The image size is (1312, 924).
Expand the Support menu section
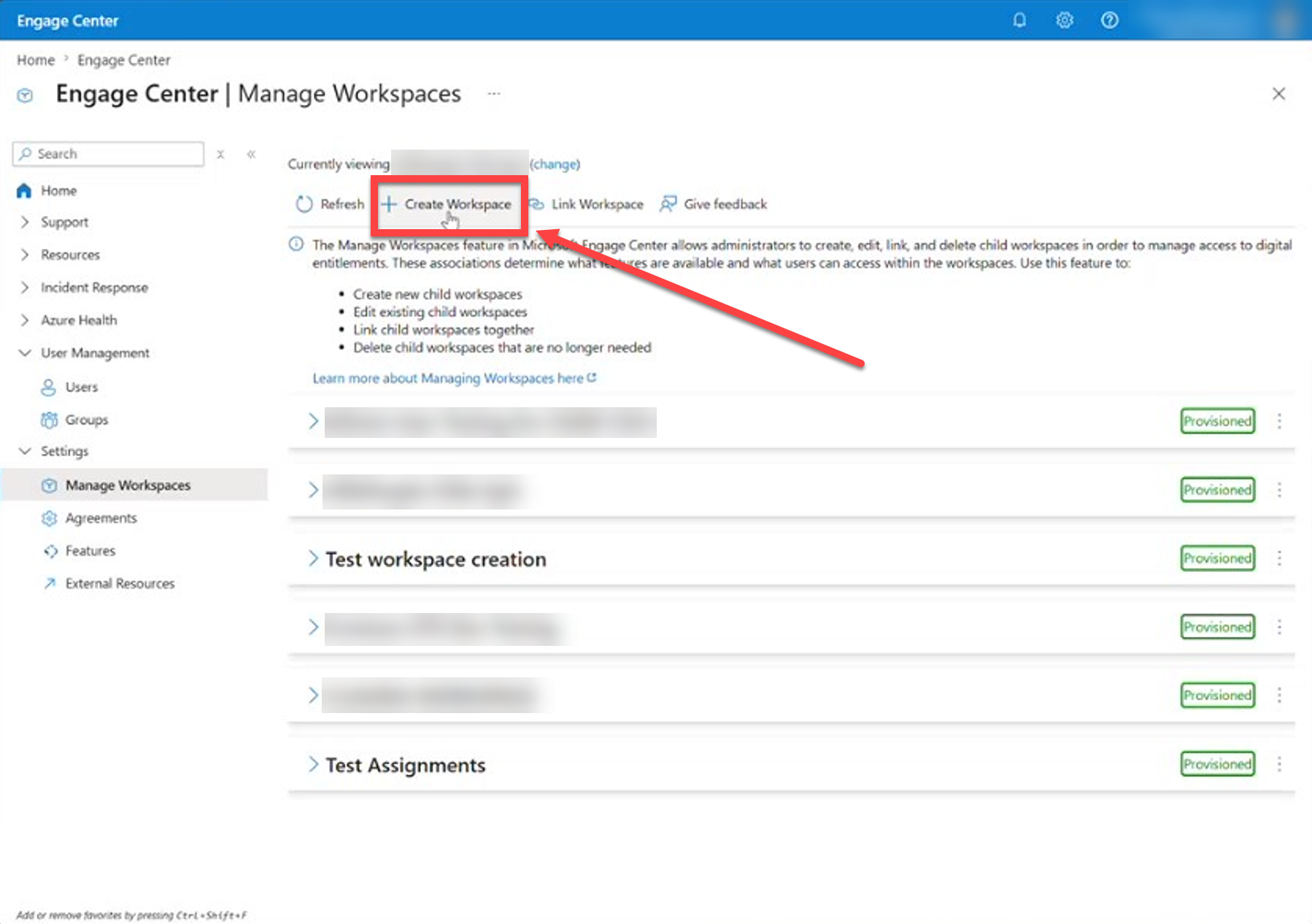(x=25, y=222)
